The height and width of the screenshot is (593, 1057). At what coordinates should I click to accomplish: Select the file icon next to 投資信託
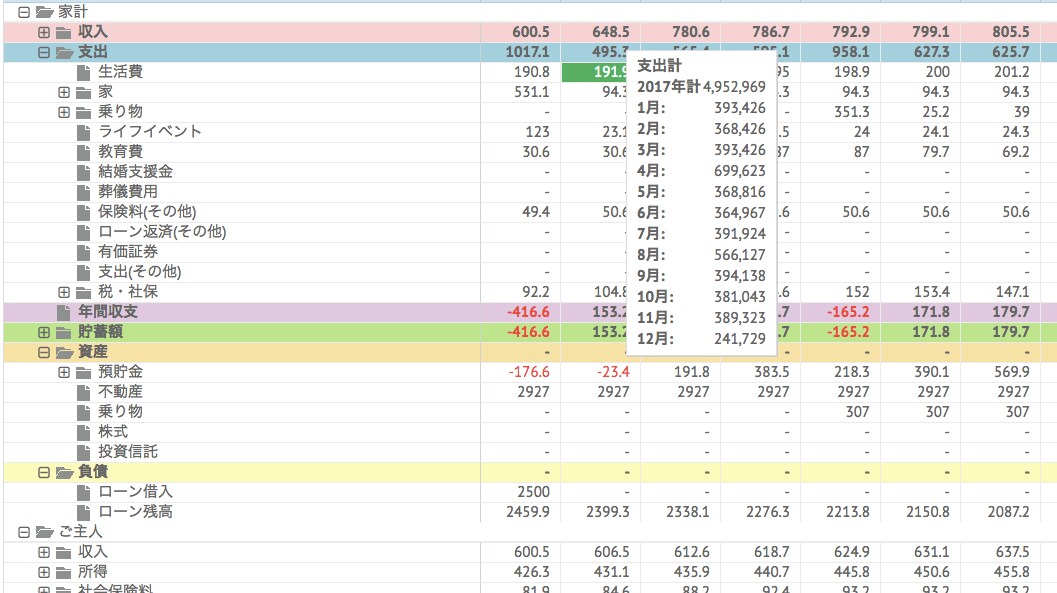[x=84, y=452]
